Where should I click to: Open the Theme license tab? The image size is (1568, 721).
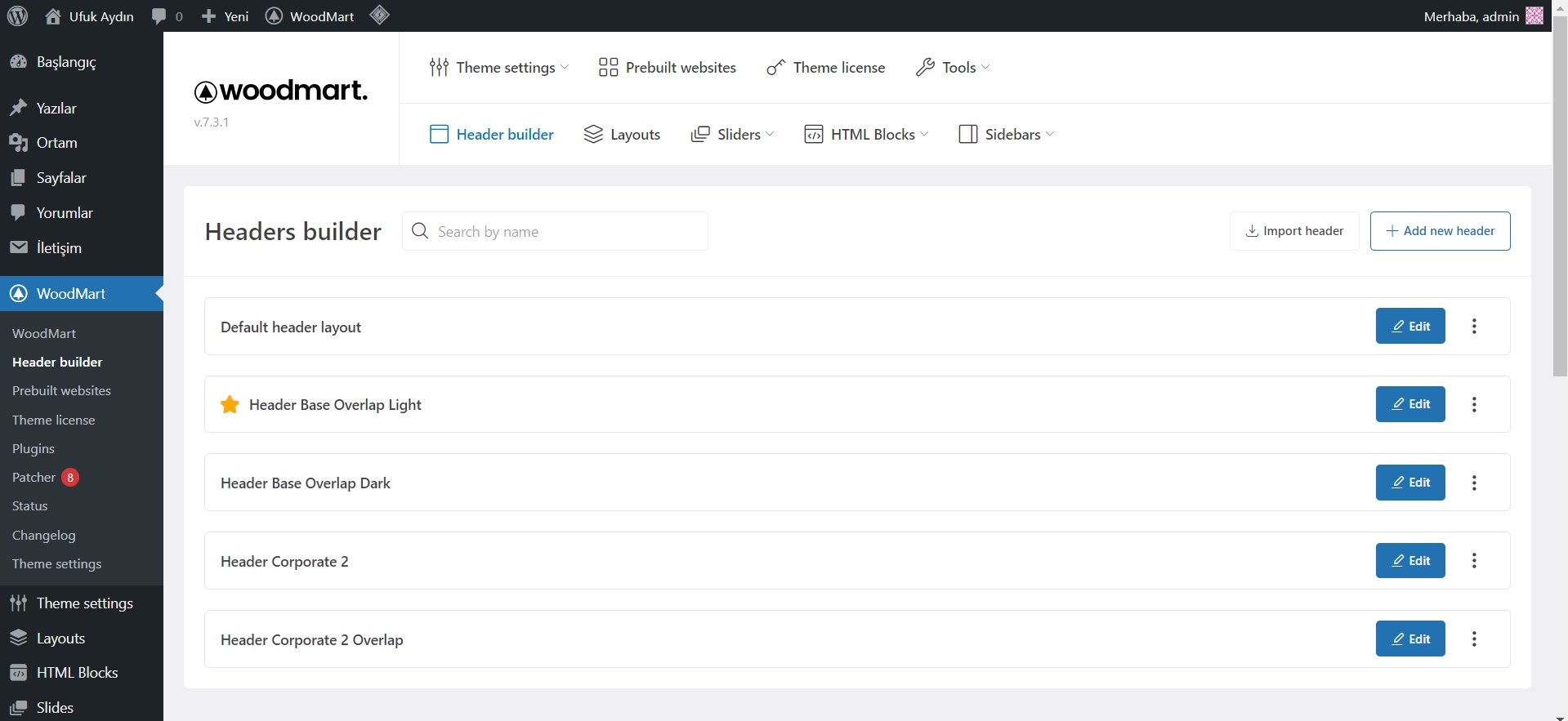825,68
